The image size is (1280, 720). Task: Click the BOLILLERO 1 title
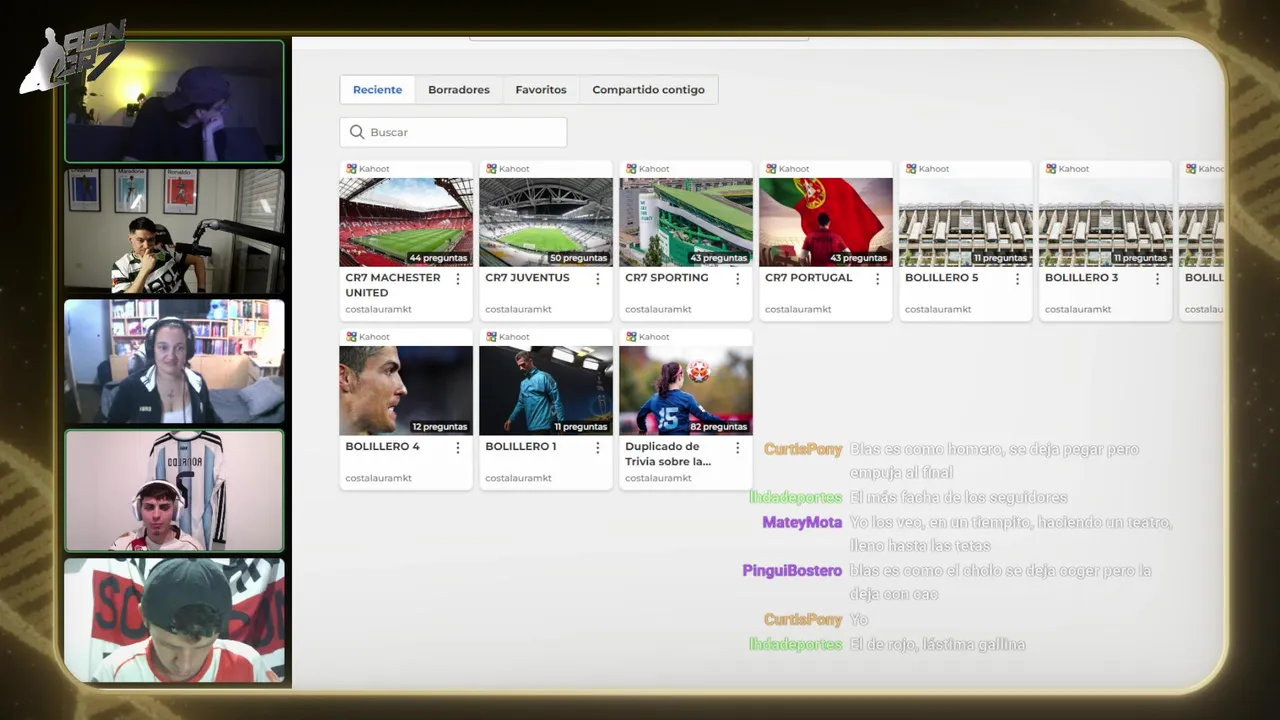click(x=520, y=446)
